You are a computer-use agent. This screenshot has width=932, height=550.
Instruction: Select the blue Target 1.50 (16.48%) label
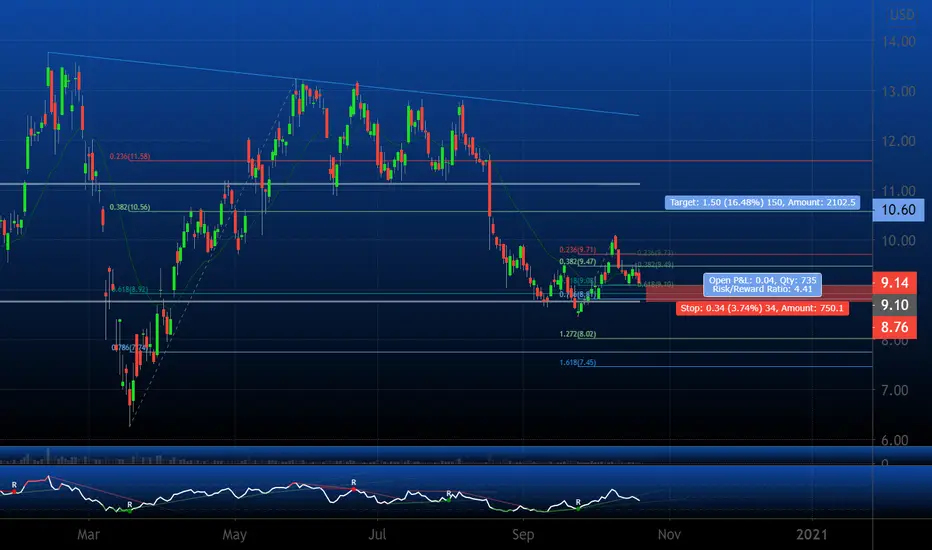pyautogui.click(x=763, y=203)
